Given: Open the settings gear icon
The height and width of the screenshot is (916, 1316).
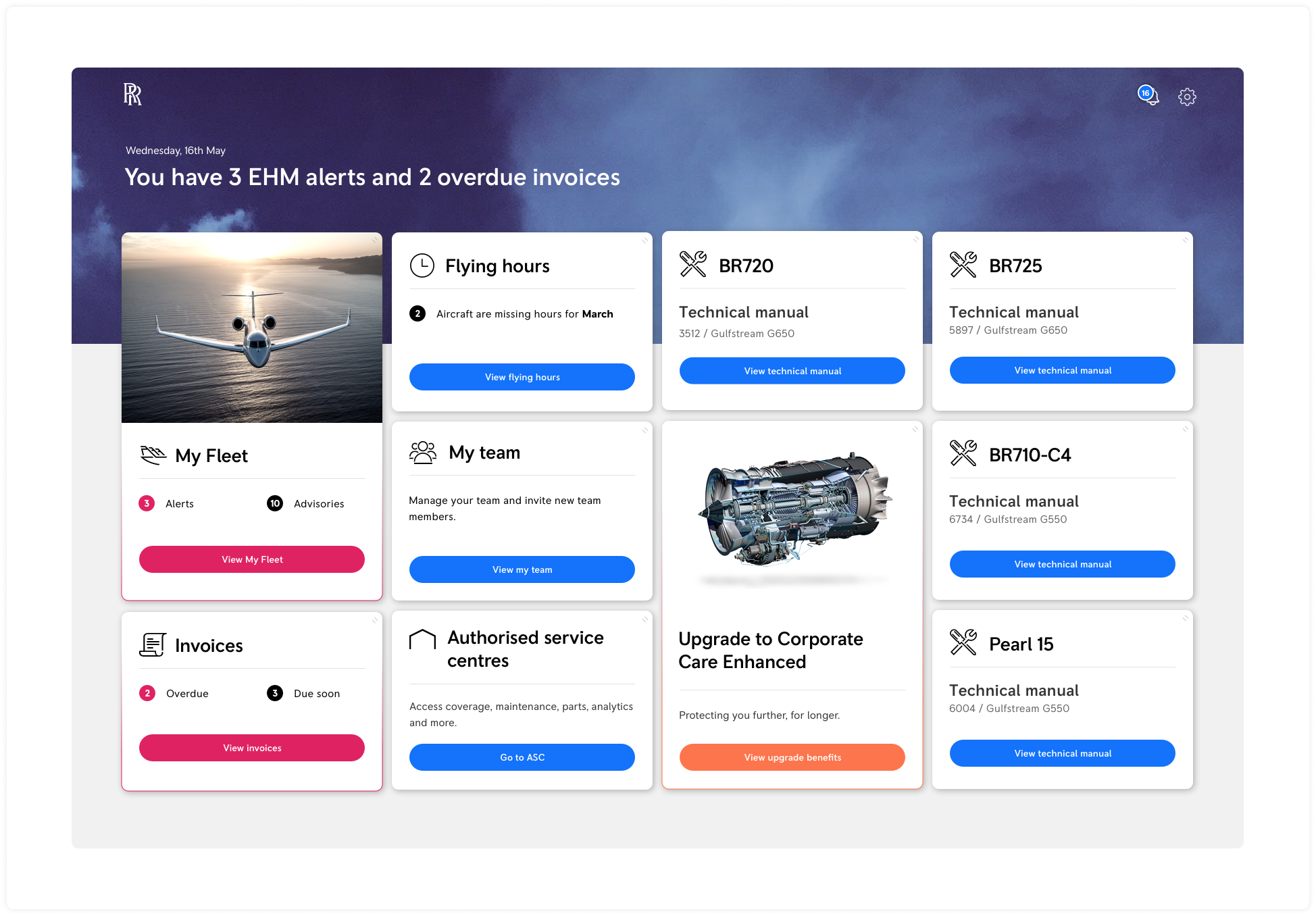Looking at the screenshot, I should coord(1187,97).
